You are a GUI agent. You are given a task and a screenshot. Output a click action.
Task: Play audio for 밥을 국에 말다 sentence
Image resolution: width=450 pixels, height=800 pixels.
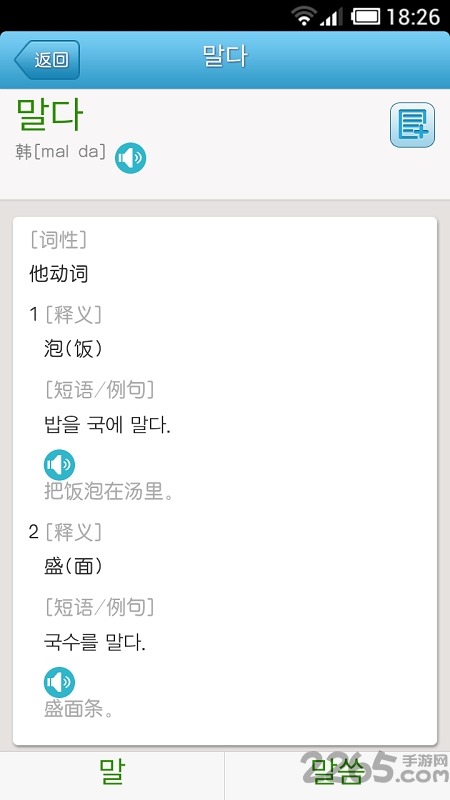59,465
